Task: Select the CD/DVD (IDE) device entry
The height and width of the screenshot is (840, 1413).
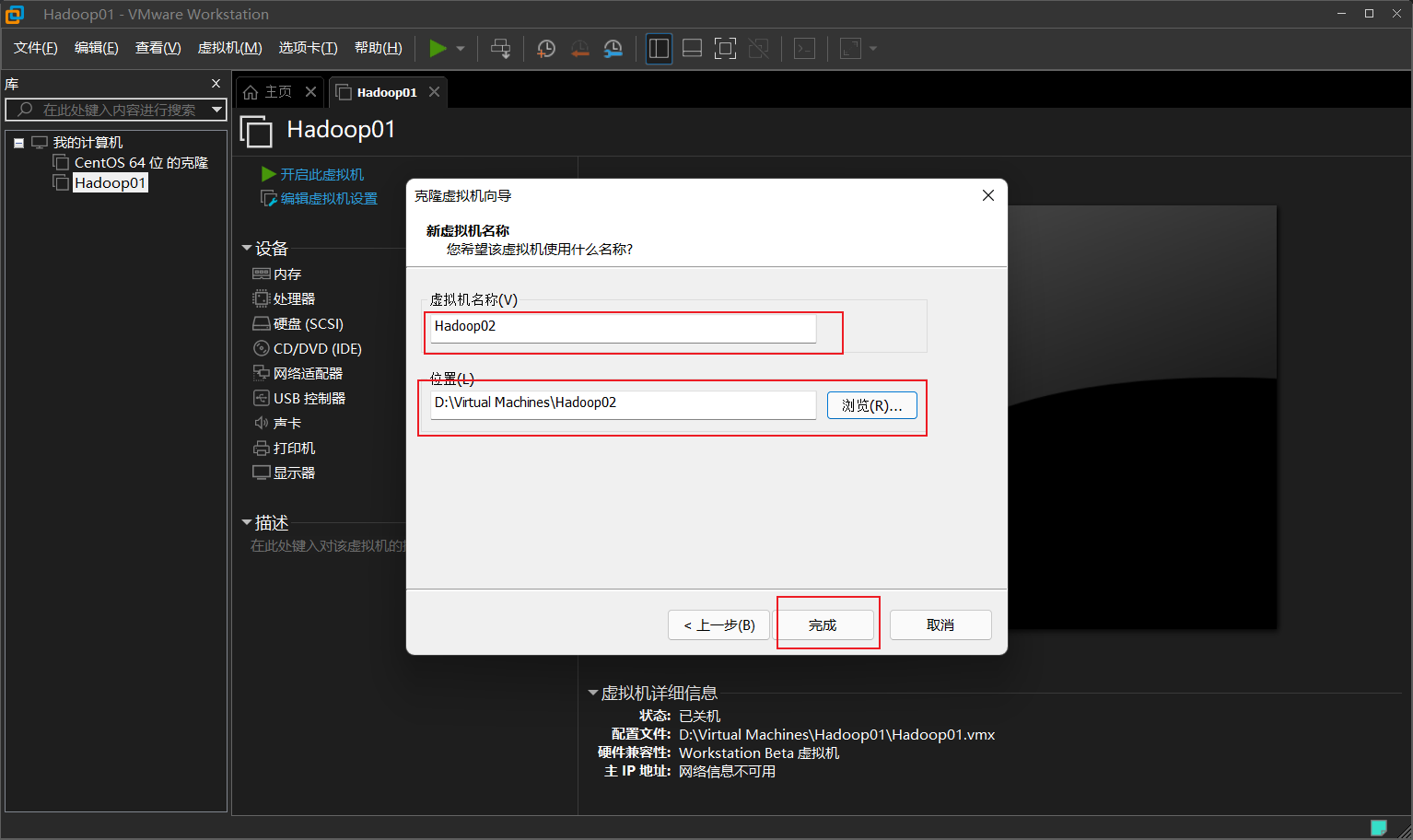Action: pyautogui.click(x=308, y=349)
